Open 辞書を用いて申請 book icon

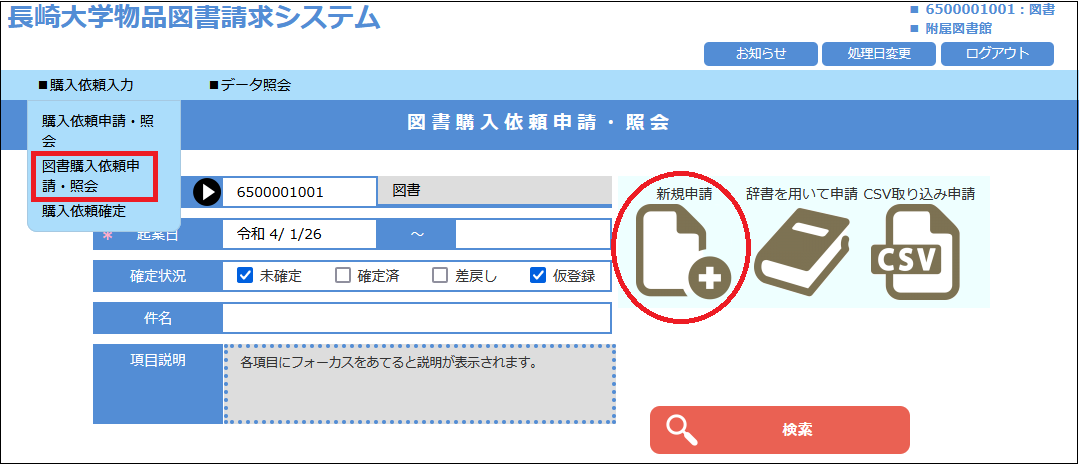(802, 252)
